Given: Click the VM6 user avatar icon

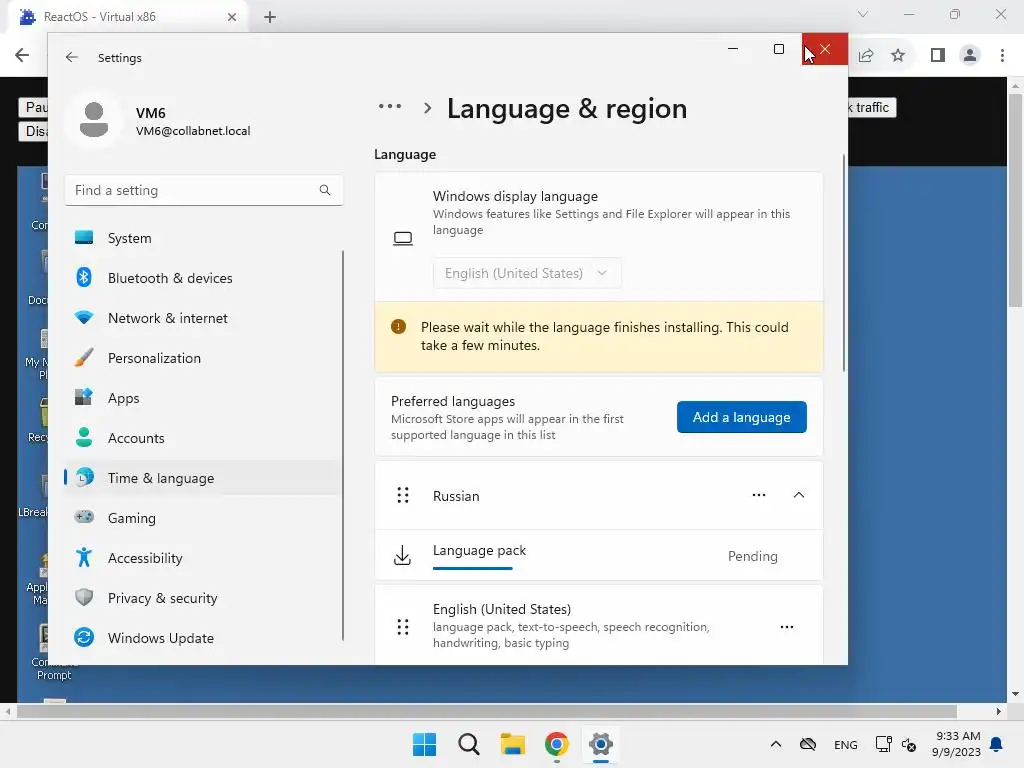Looking at the screenshot, I should [x=94, y=120].
